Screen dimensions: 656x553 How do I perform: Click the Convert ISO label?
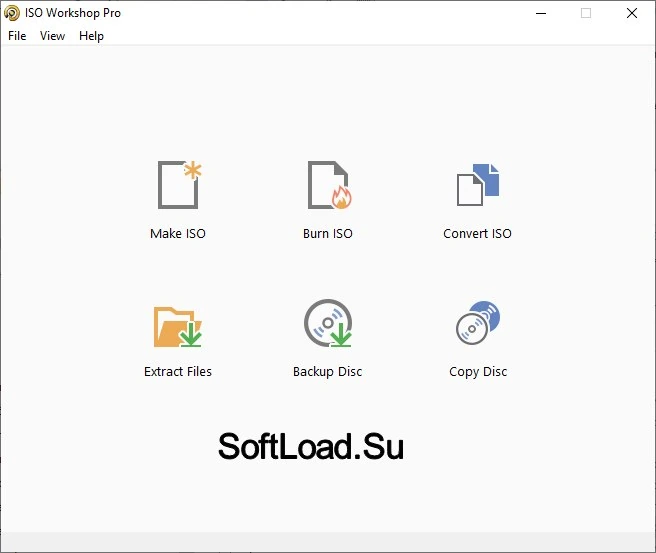pos(477,233)
